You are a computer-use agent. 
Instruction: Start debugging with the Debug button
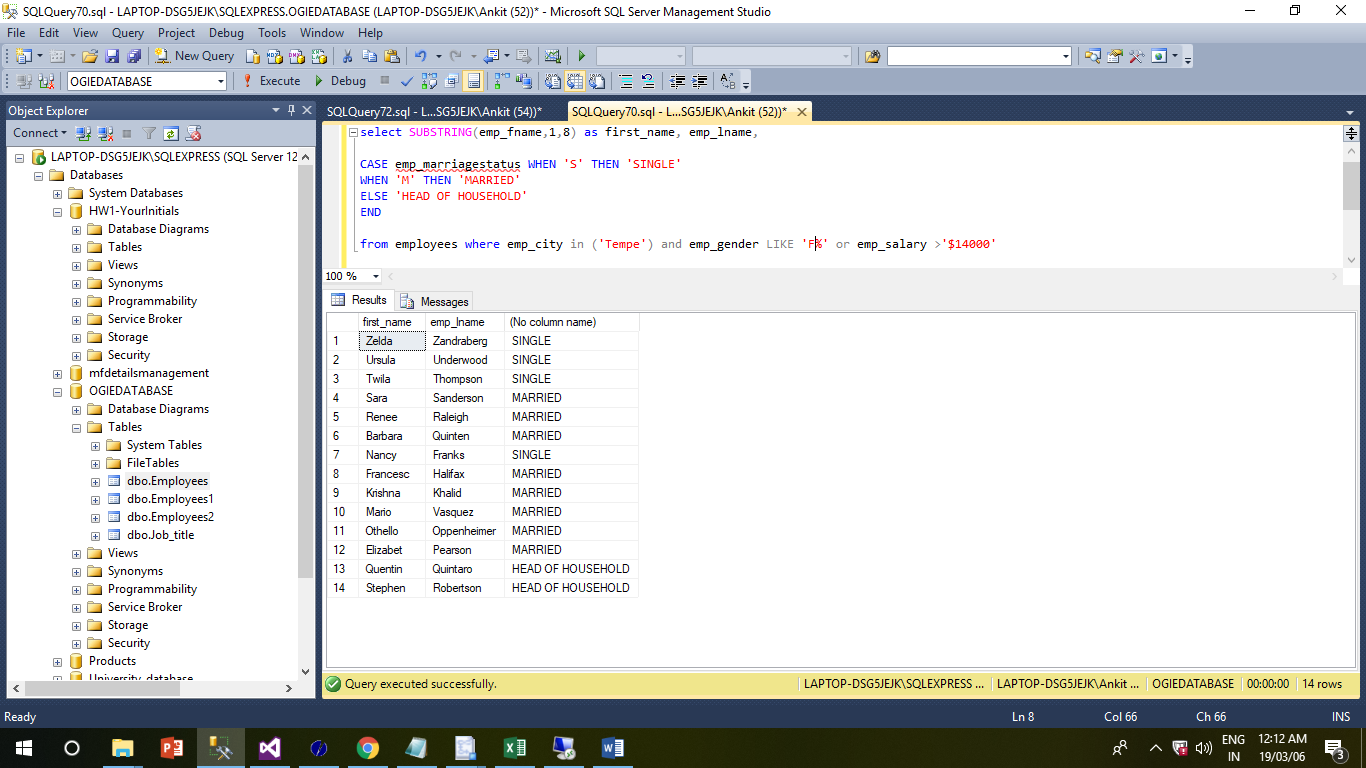point(340,81)
